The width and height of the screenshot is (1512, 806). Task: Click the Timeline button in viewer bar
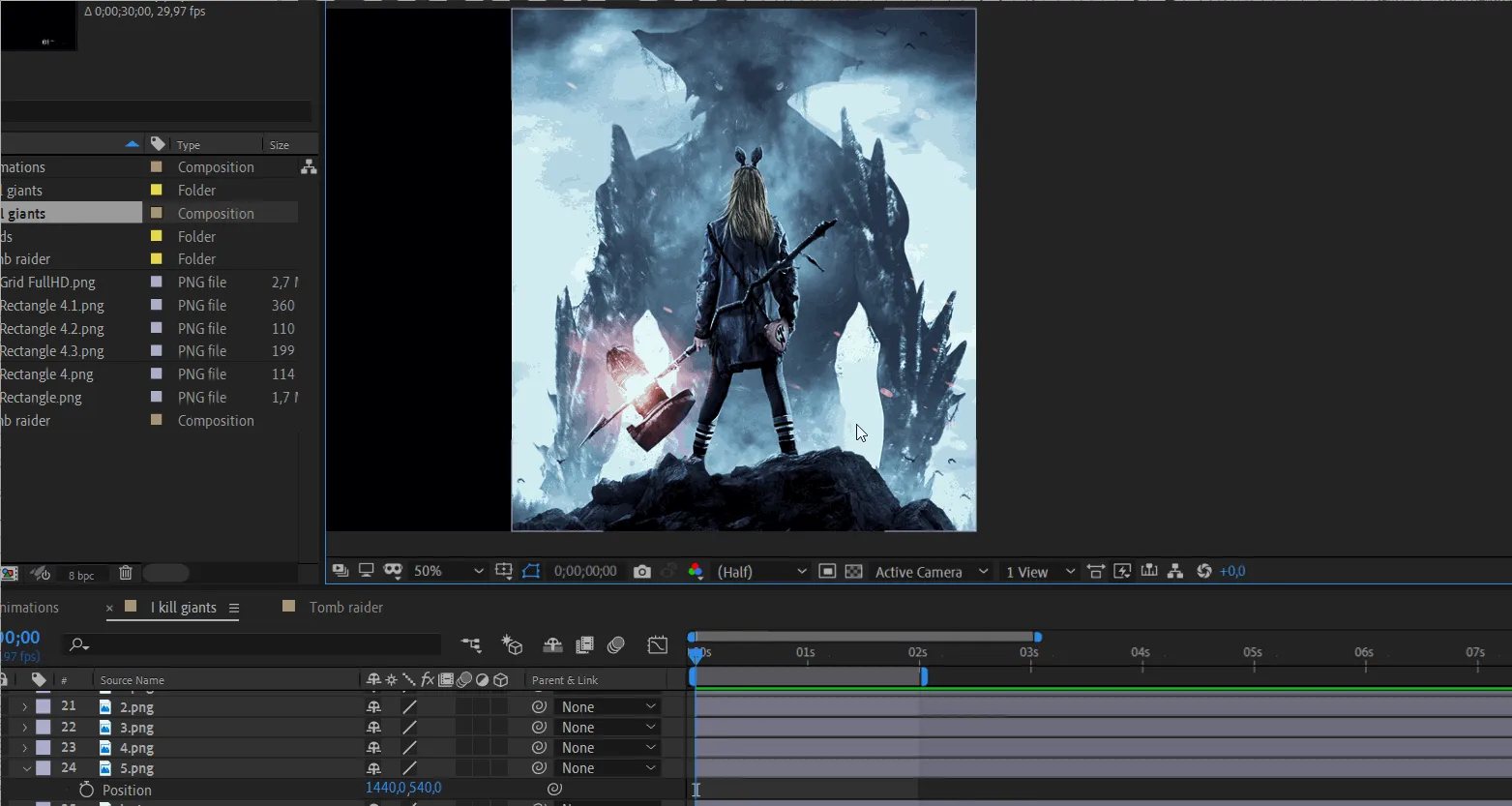click(x=1148, y=571)
